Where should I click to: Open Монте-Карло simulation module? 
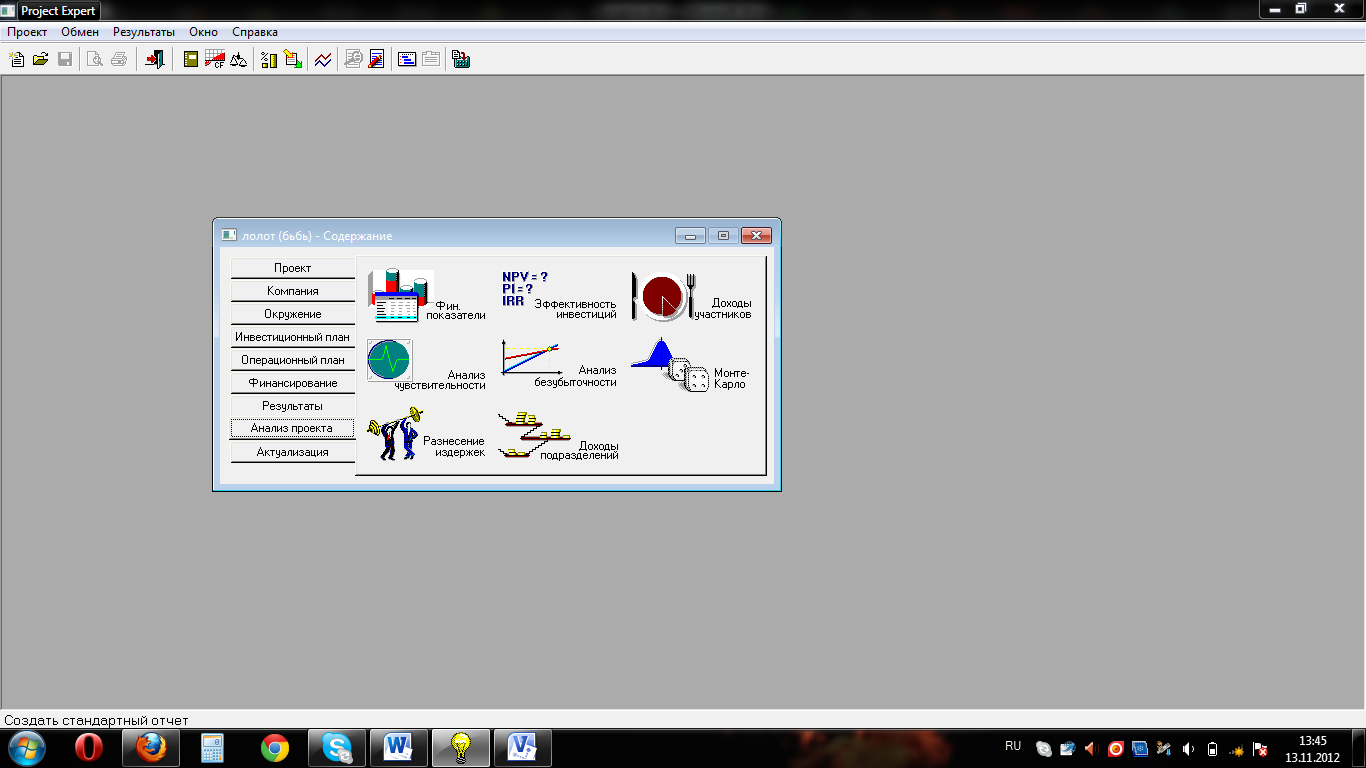pos(690,366)
